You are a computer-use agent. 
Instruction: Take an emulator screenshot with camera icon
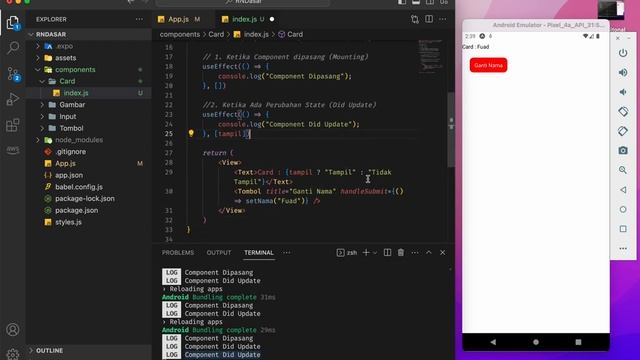tap(623, 151)
